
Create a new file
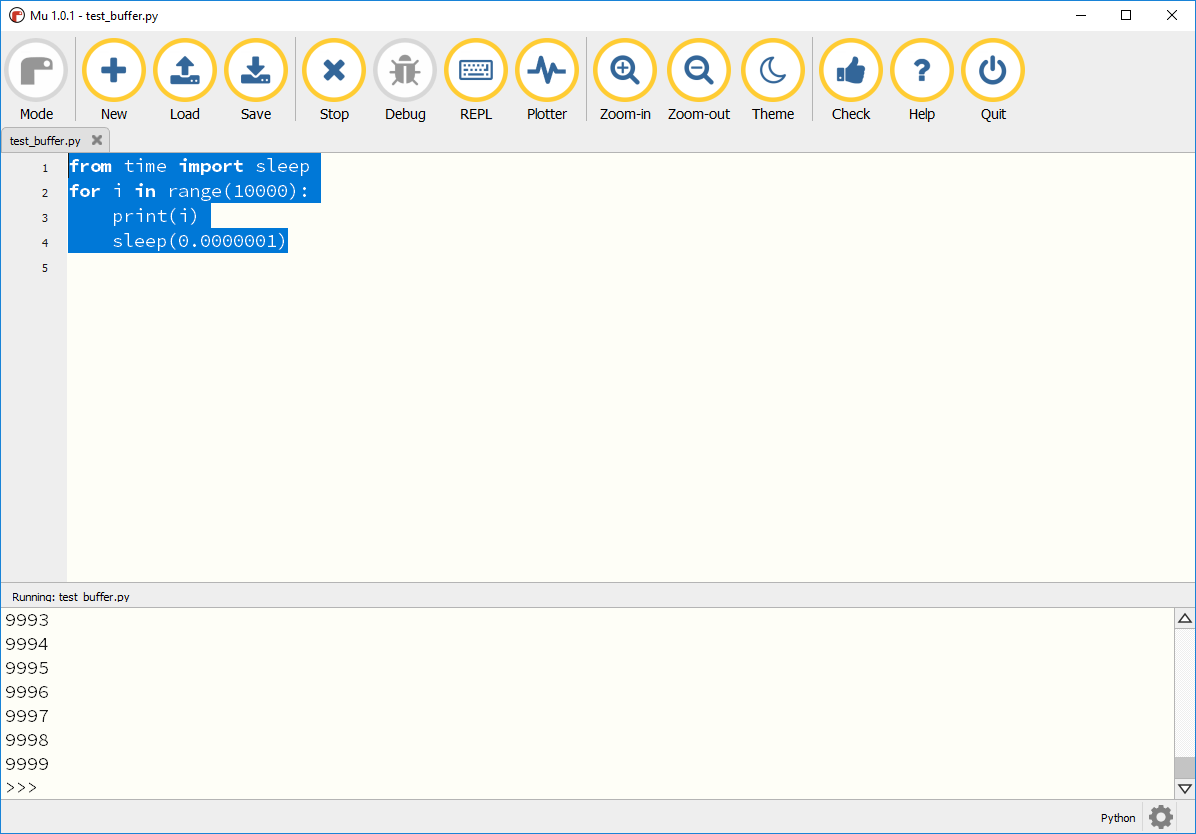coord(113,70)
